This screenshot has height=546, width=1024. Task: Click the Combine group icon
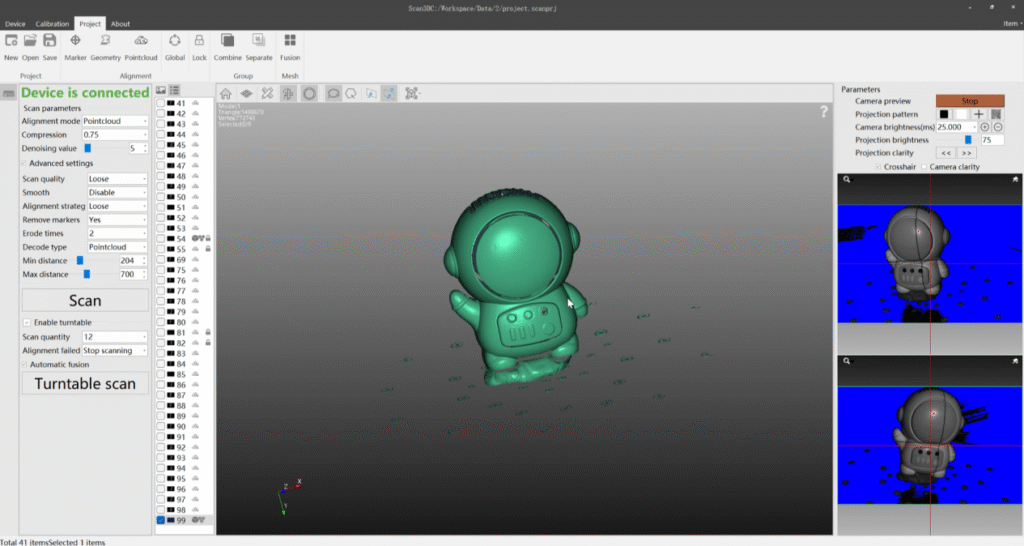[x=227, y=41]
